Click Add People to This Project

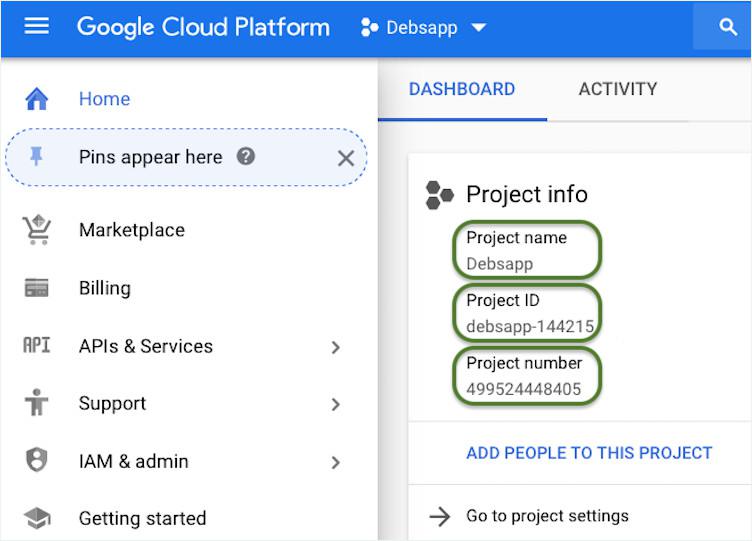coord(589,453)
